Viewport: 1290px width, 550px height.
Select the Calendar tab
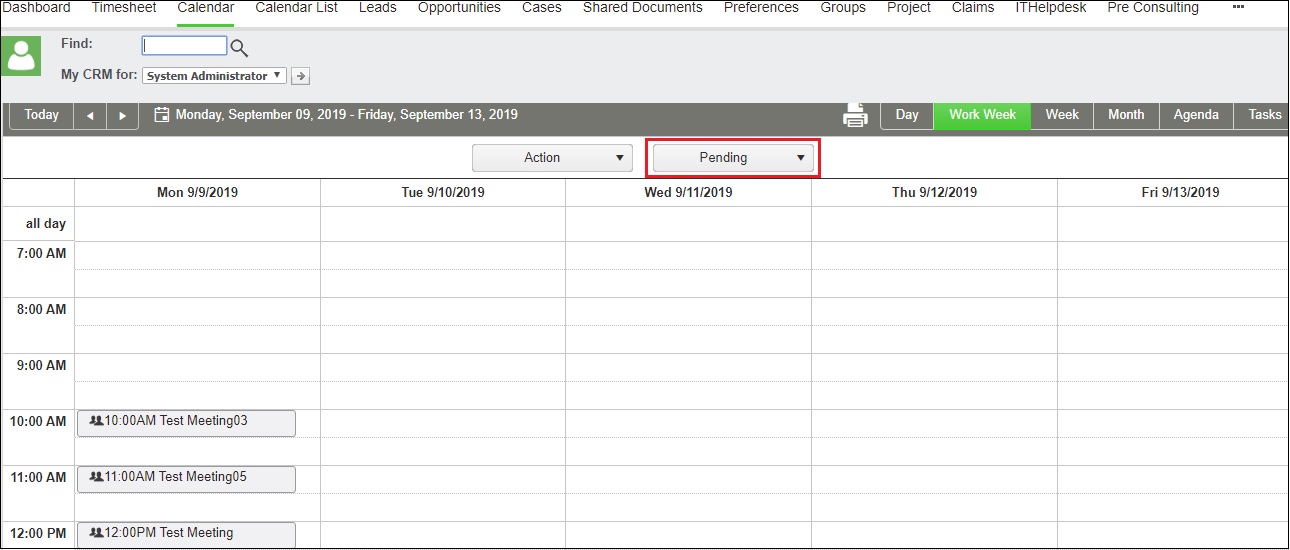(206, 8)
